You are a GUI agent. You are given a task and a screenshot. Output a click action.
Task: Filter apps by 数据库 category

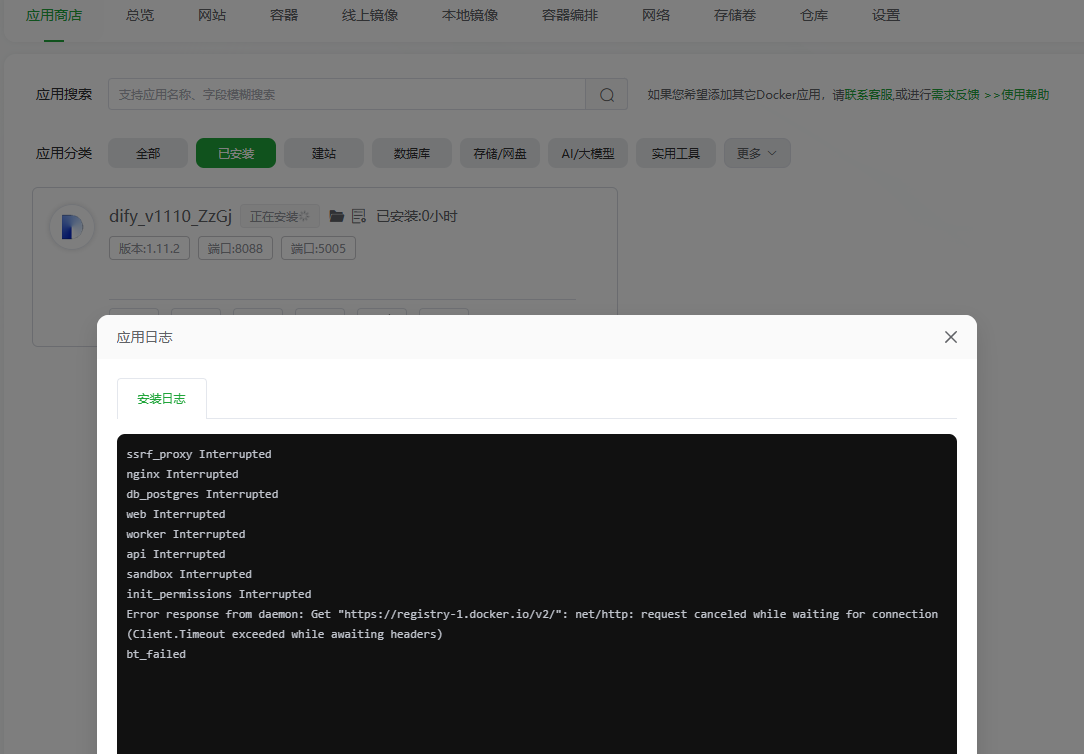pos(411,153)
